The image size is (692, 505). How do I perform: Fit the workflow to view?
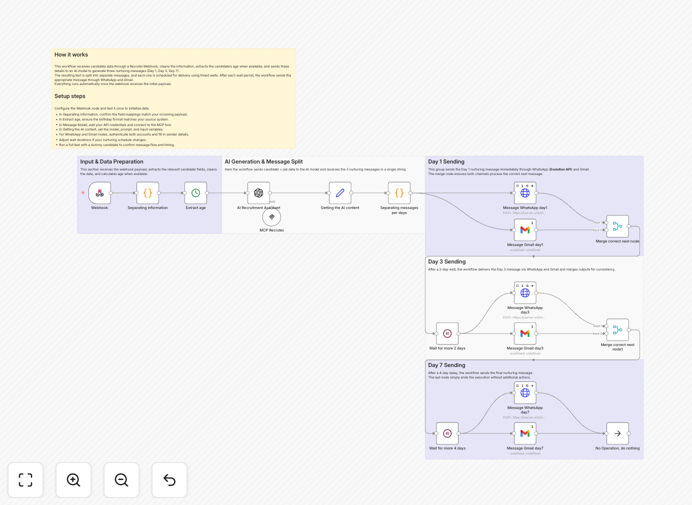(x=26, y=480)
